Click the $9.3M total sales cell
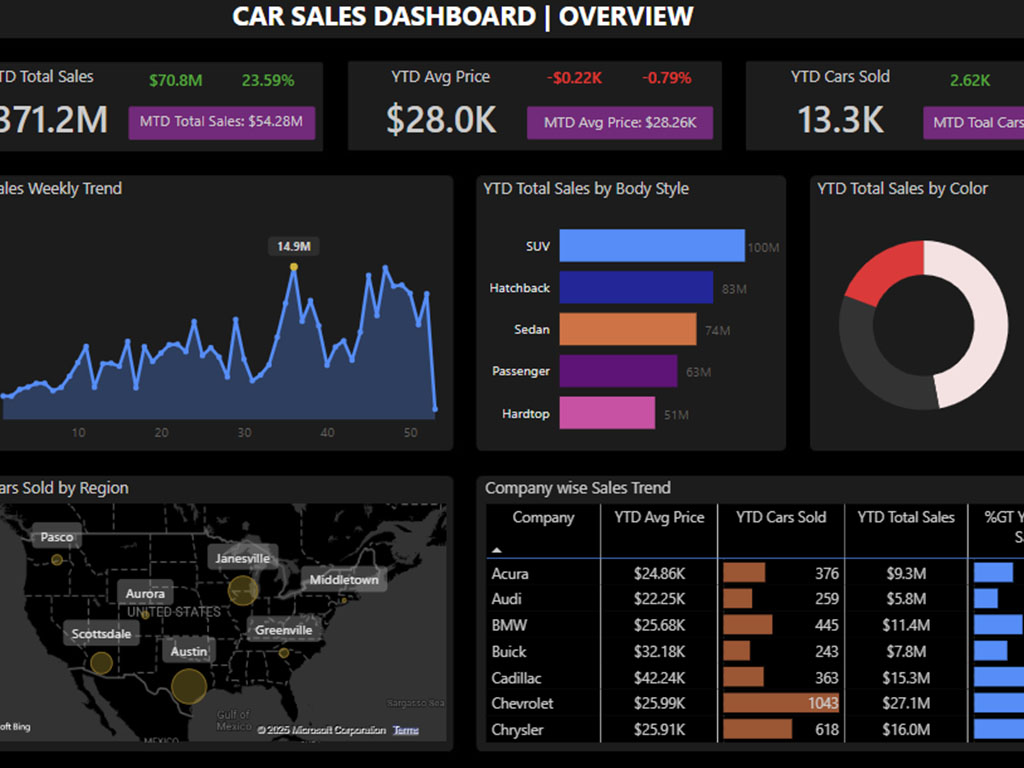 906,573
